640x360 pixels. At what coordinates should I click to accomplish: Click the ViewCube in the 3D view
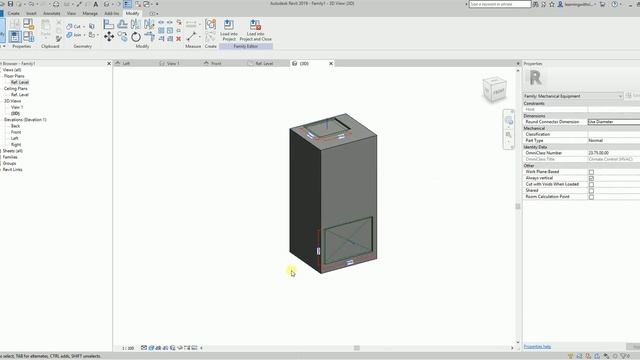point(495,89)
